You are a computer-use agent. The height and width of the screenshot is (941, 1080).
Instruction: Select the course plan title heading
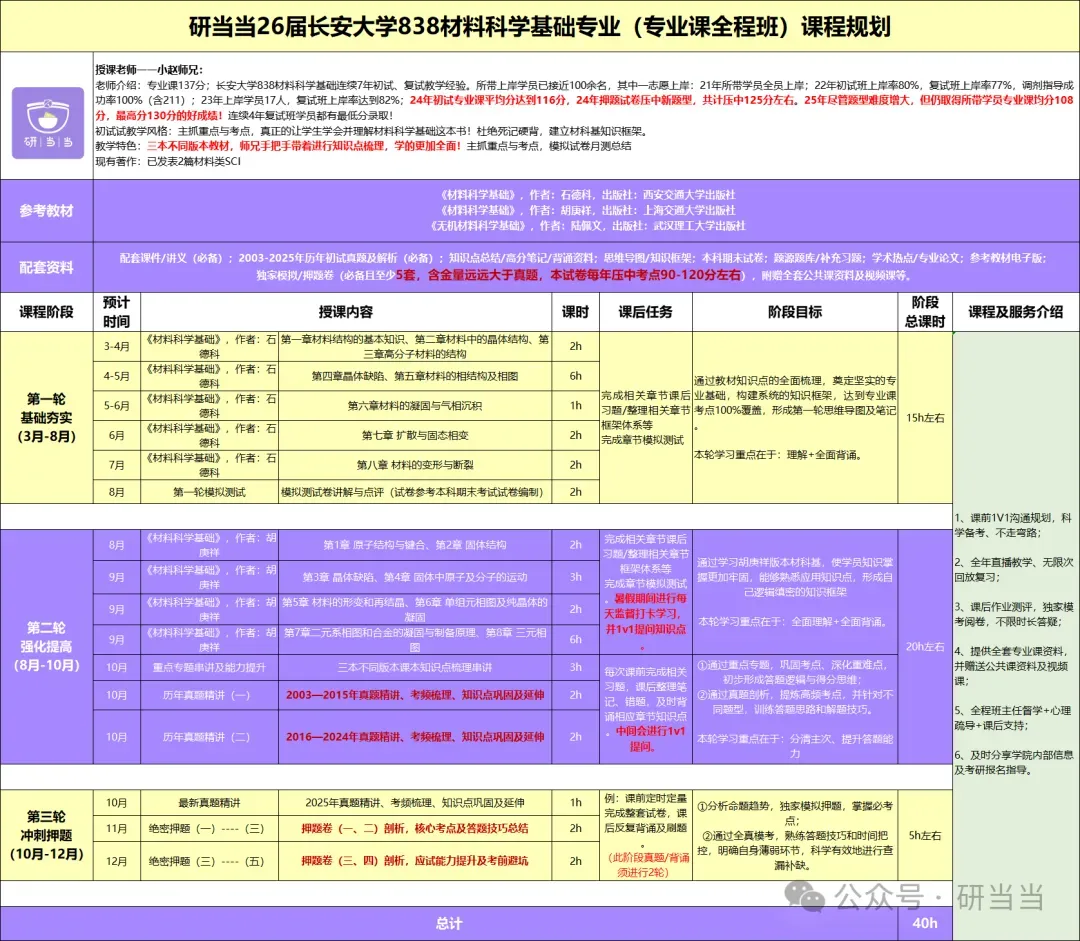[x=540, y=26]
